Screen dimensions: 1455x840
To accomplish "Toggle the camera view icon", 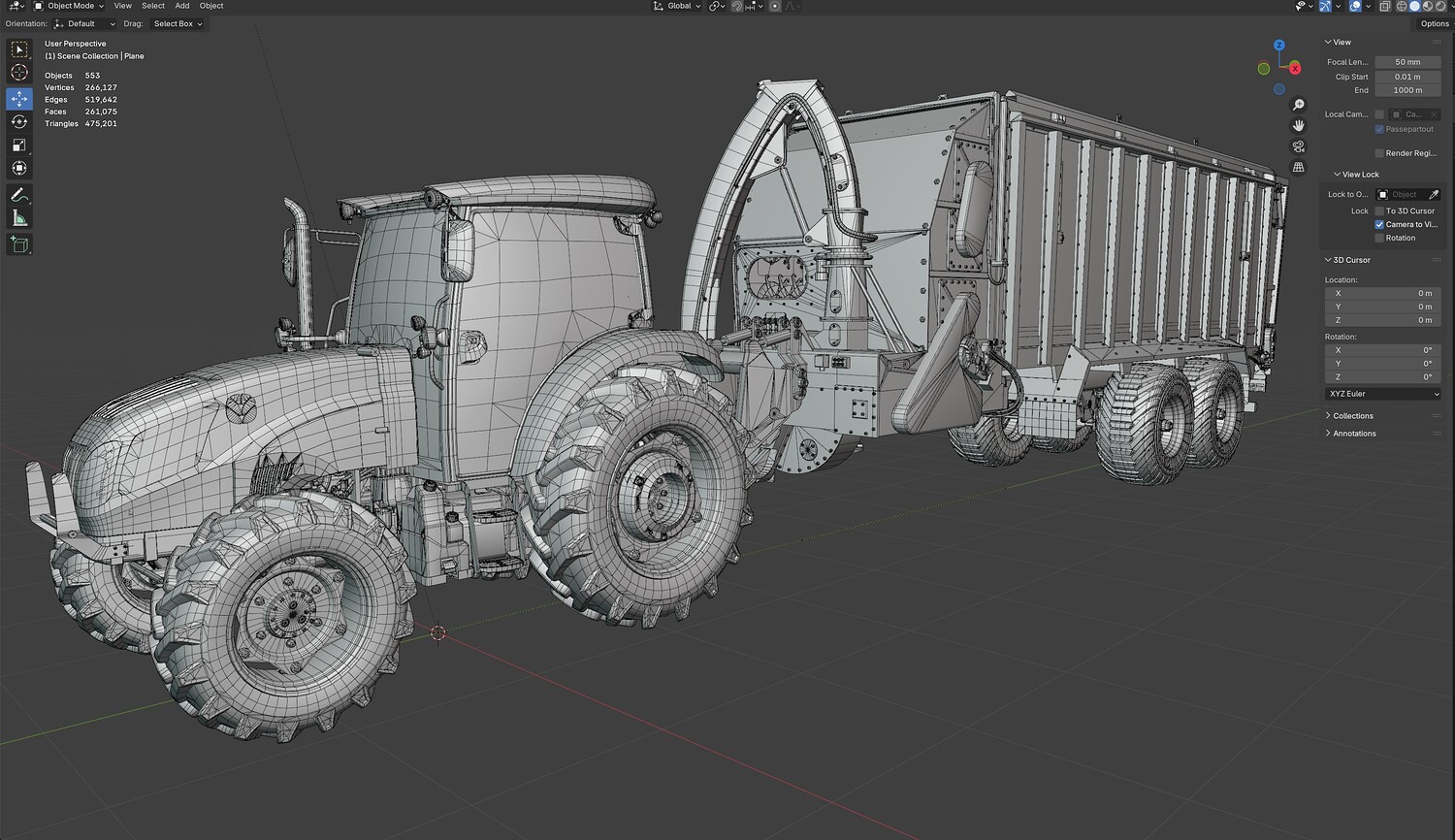I will [x=1299, y=146].
